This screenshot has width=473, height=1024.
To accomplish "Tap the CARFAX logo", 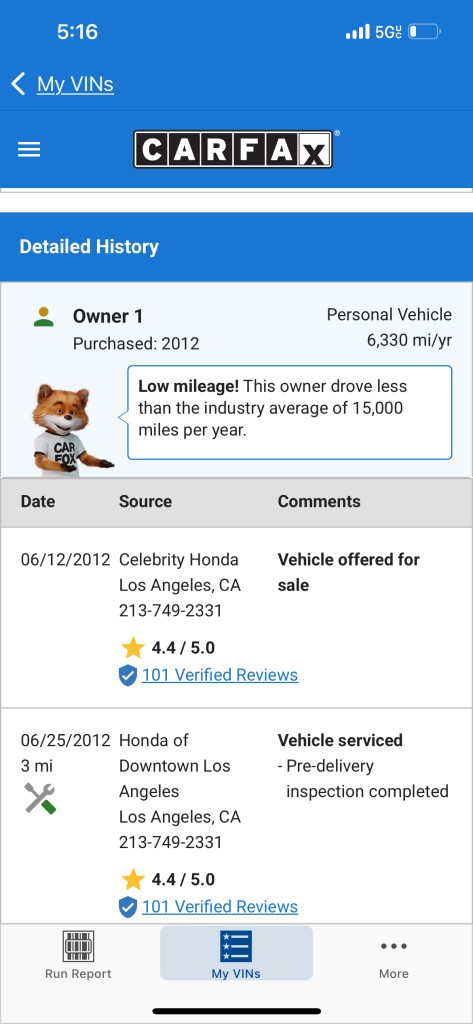I will (x=233, y=149).
